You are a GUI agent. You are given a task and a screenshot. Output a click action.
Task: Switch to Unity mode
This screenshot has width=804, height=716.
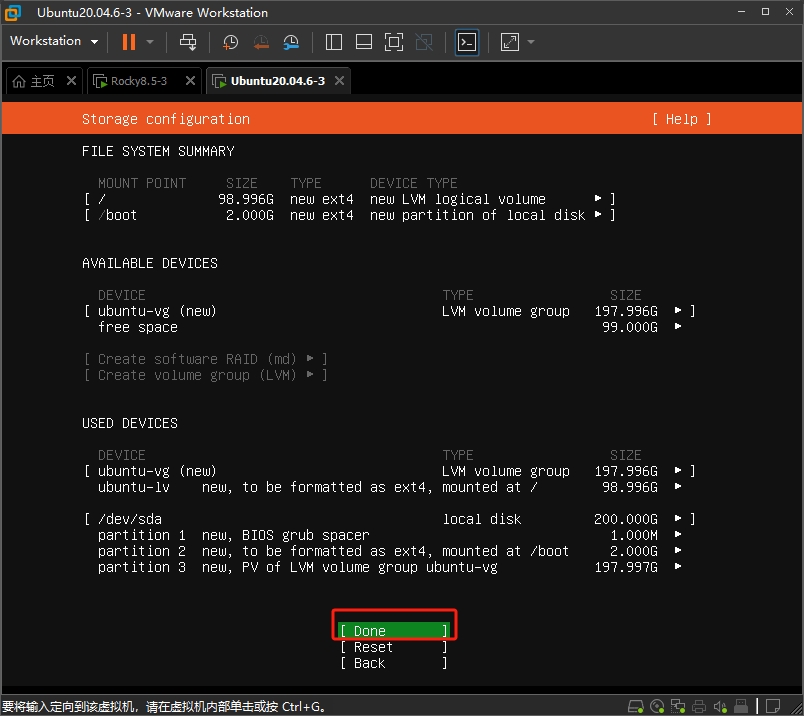click(424, 42)
